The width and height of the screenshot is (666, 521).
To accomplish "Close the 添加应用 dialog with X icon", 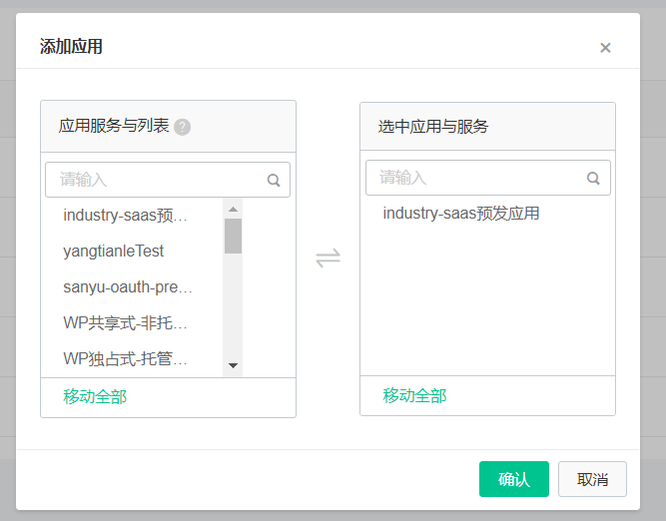I will (605, 48).
